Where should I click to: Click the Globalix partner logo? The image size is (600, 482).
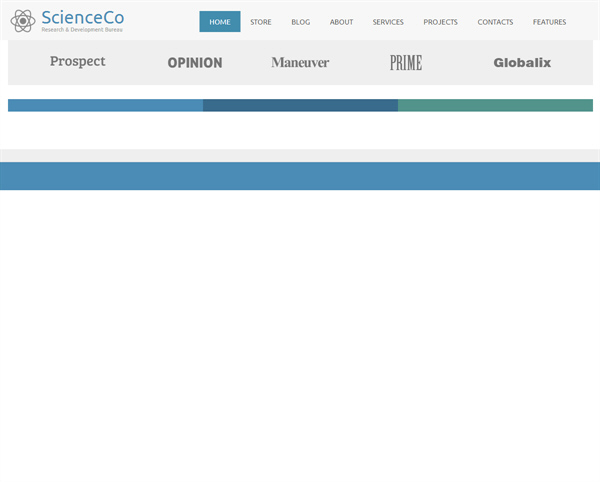pyautogui.click(x=522, y=62)
